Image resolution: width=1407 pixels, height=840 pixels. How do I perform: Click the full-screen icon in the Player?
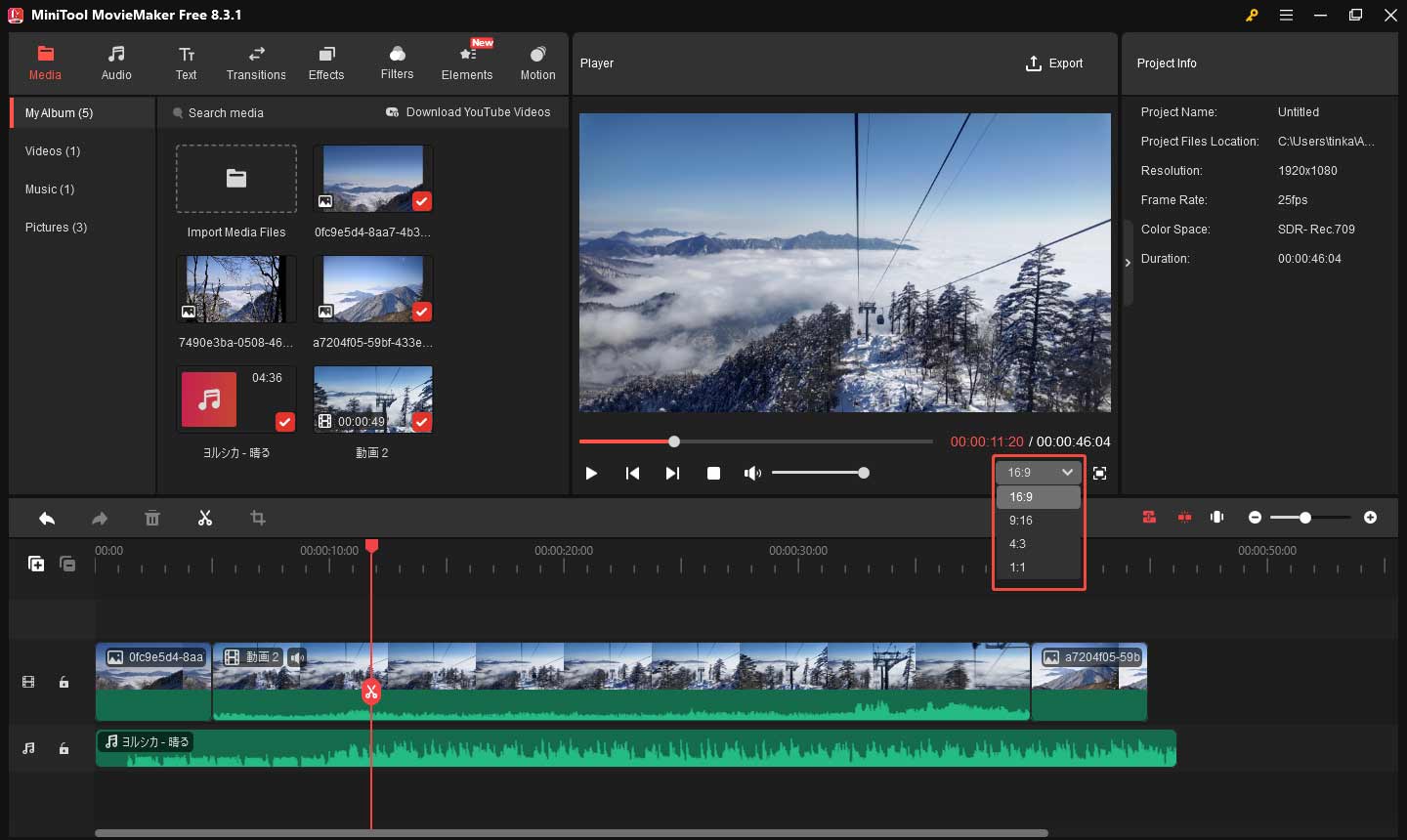[1099, 473]
